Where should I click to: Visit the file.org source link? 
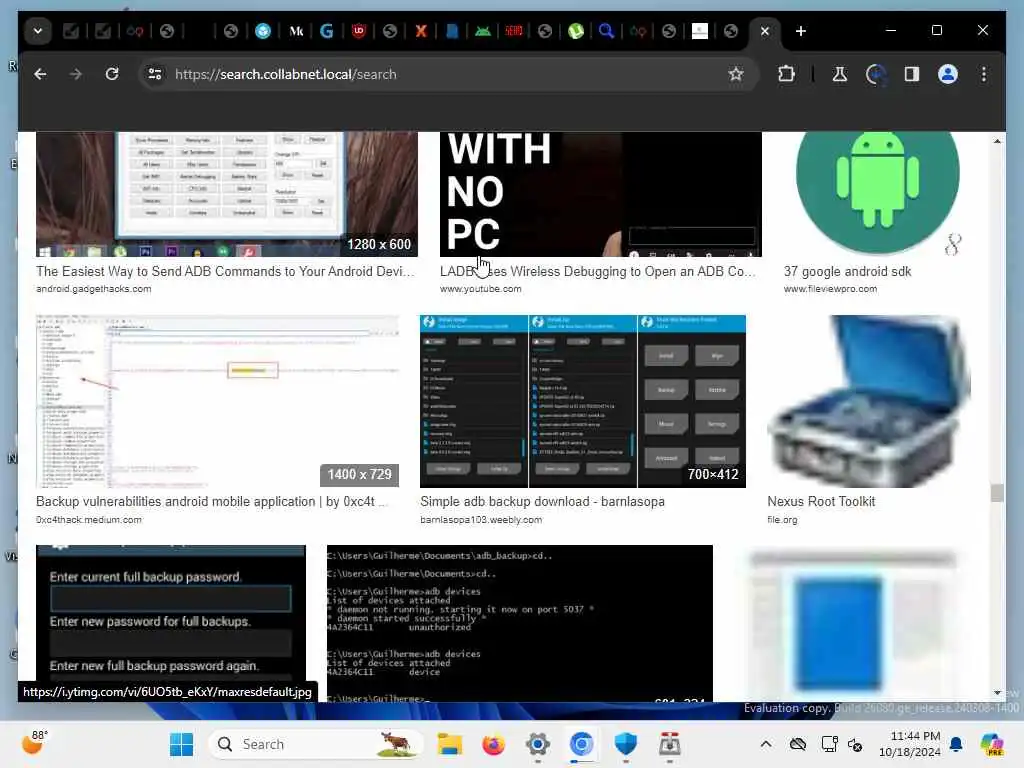click(782, 520)
